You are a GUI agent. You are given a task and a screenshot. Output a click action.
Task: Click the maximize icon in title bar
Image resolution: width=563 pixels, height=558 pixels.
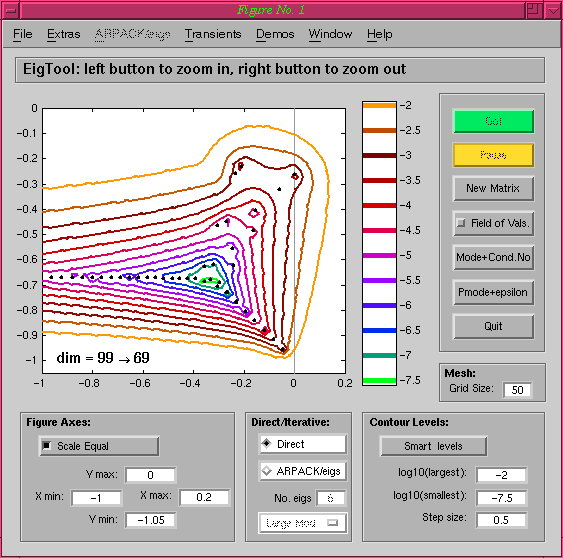coord(534,10)
